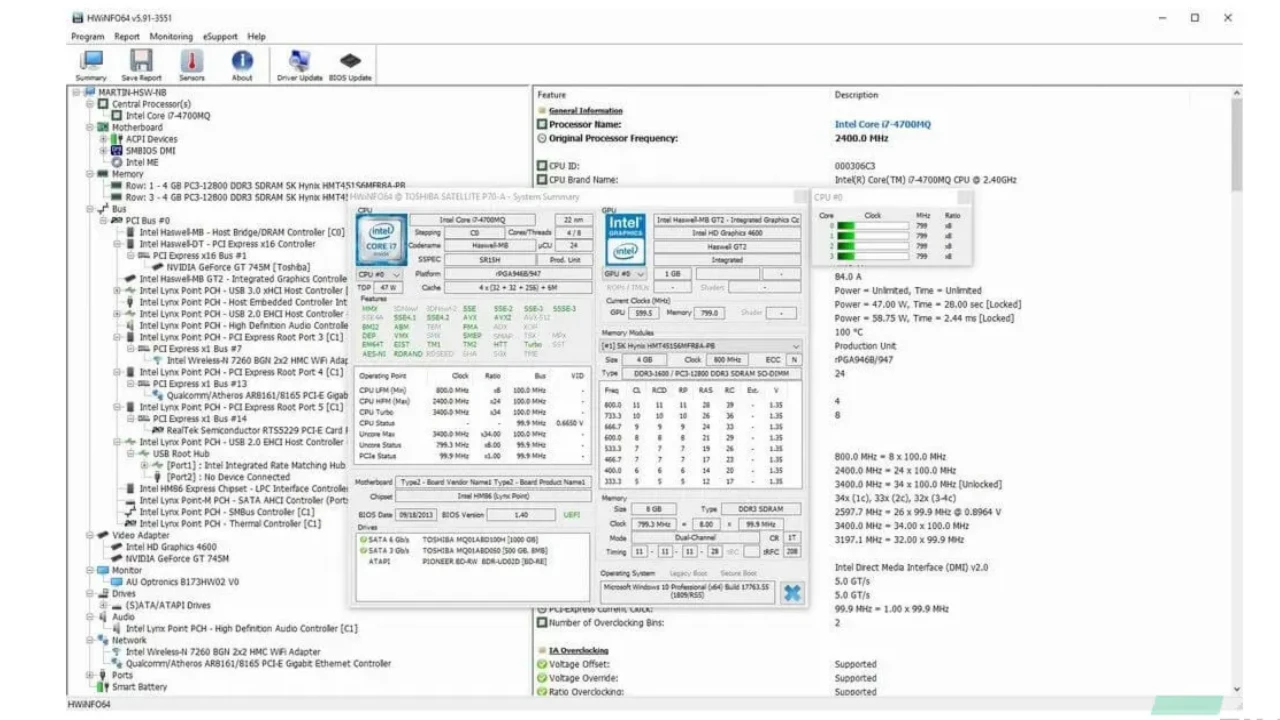This screenshot has width=1280, height=720.
Task: Click the Intel Core i7-4700MQ CPU tree icon
Action: (117, 116)
